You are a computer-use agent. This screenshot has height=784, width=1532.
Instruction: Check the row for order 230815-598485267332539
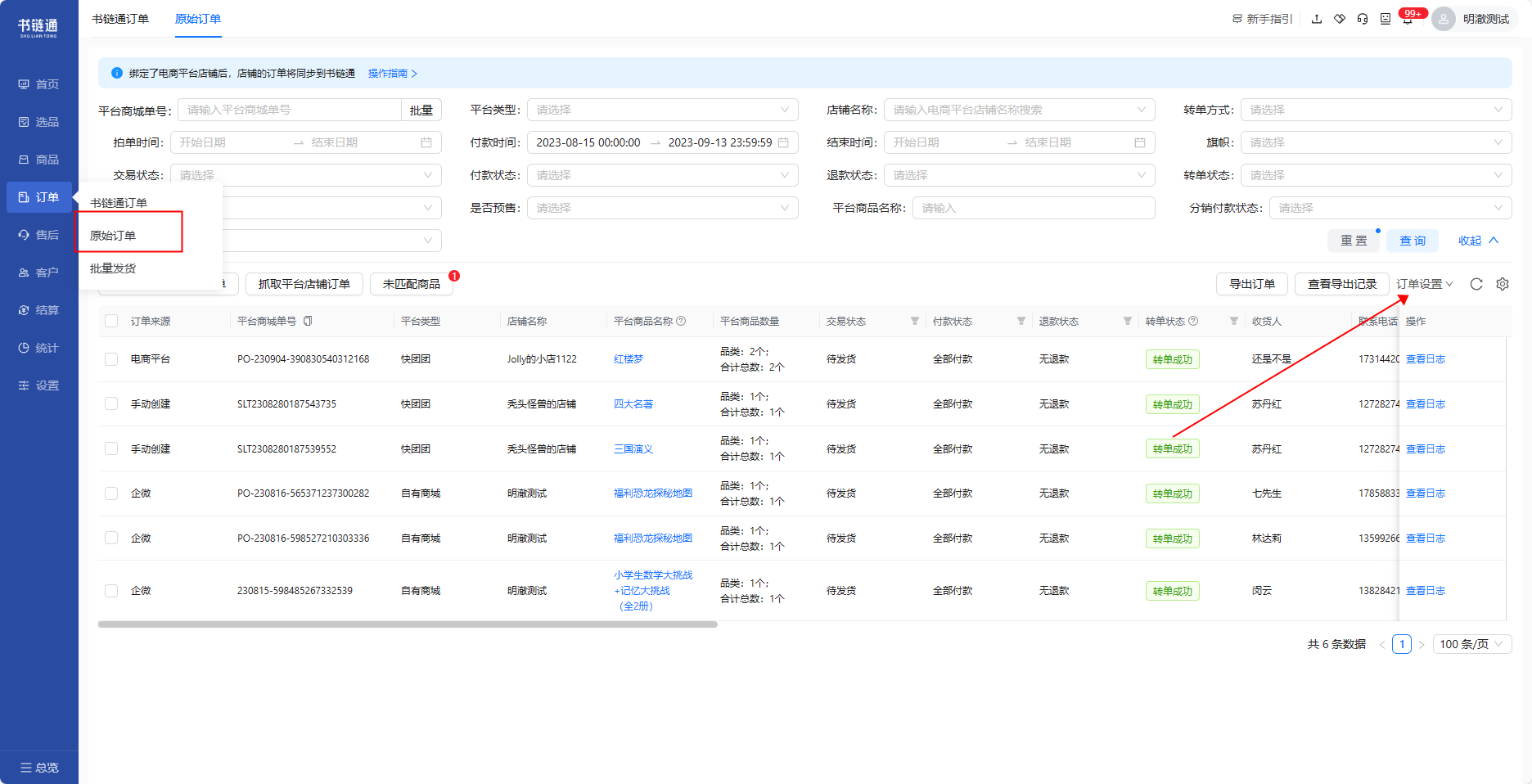pos(111,591)
